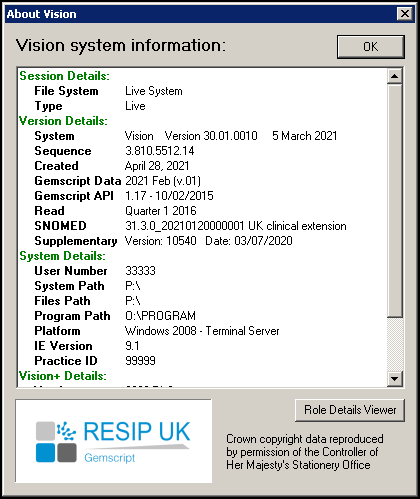Select the Vision+ Details heading
This screenshot has width=420, height=499.
(63, 376)
